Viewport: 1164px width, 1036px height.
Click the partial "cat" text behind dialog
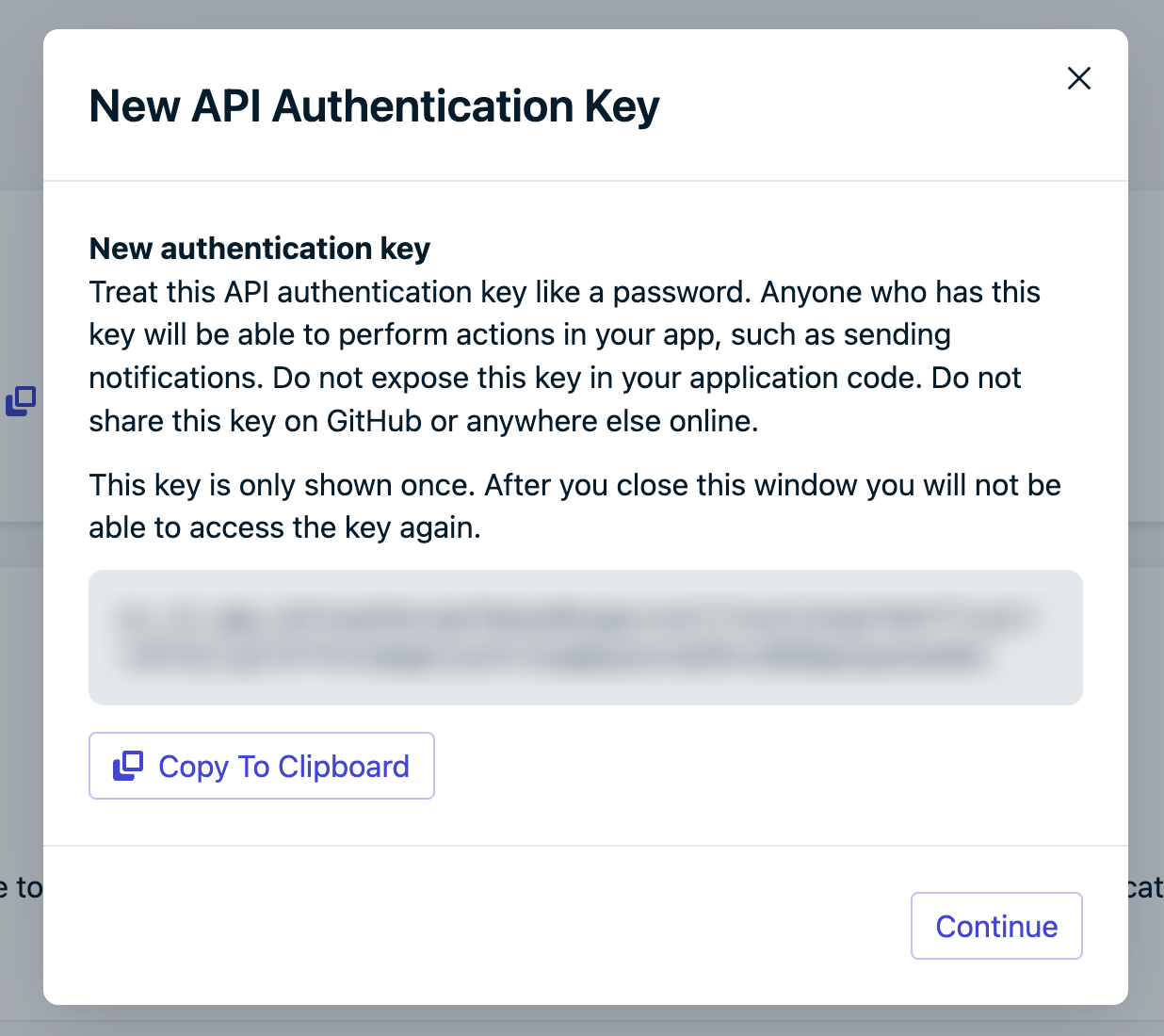pyautogui.click(x=1144, y=887)
